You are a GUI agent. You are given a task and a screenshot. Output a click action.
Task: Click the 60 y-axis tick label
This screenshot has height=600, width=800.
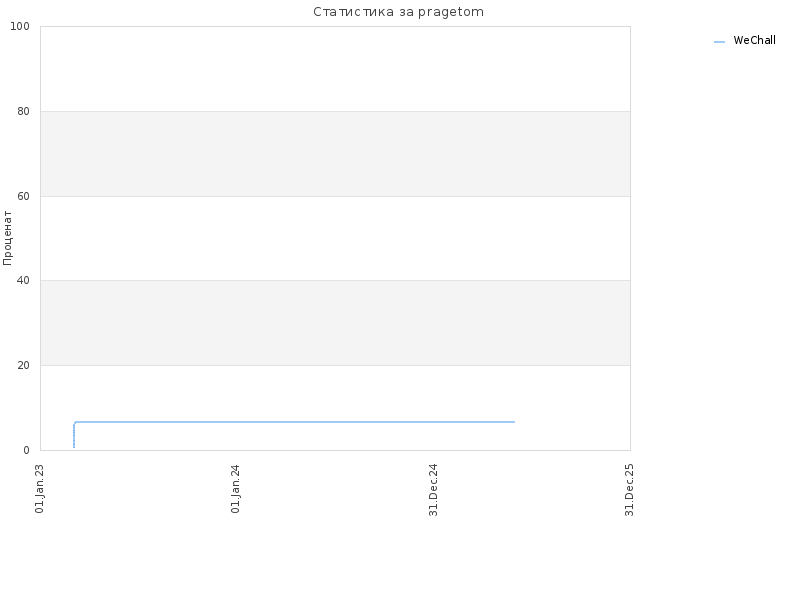(23, 196)
